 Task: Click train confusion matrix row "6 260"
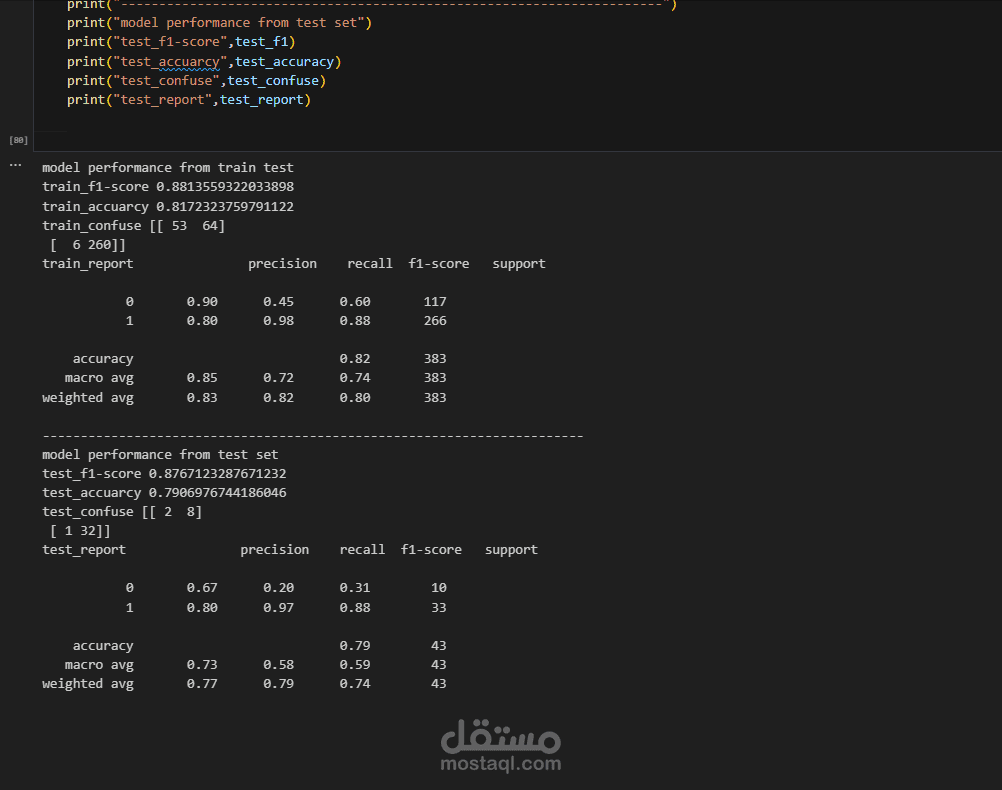coord(88,245)
